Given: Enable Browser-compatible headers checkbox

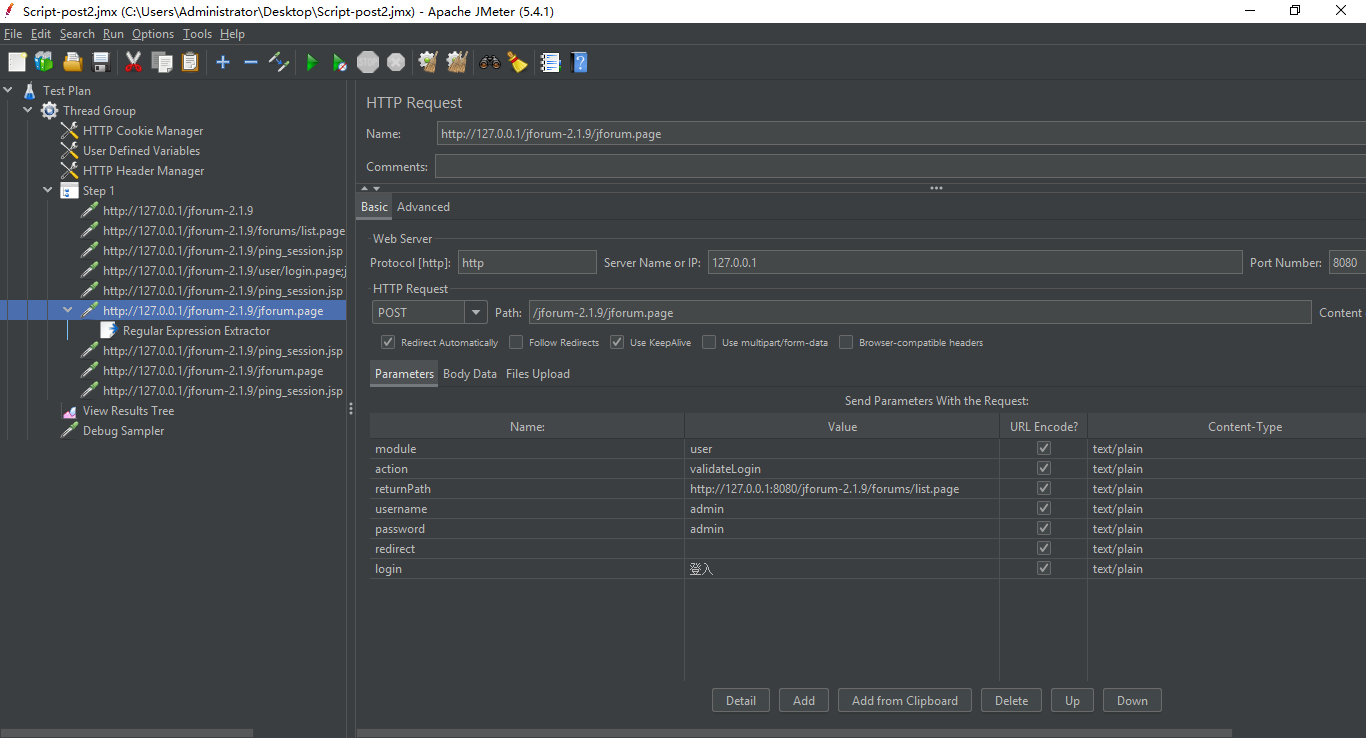Looking at the screenshot, I should coord(846,342).
